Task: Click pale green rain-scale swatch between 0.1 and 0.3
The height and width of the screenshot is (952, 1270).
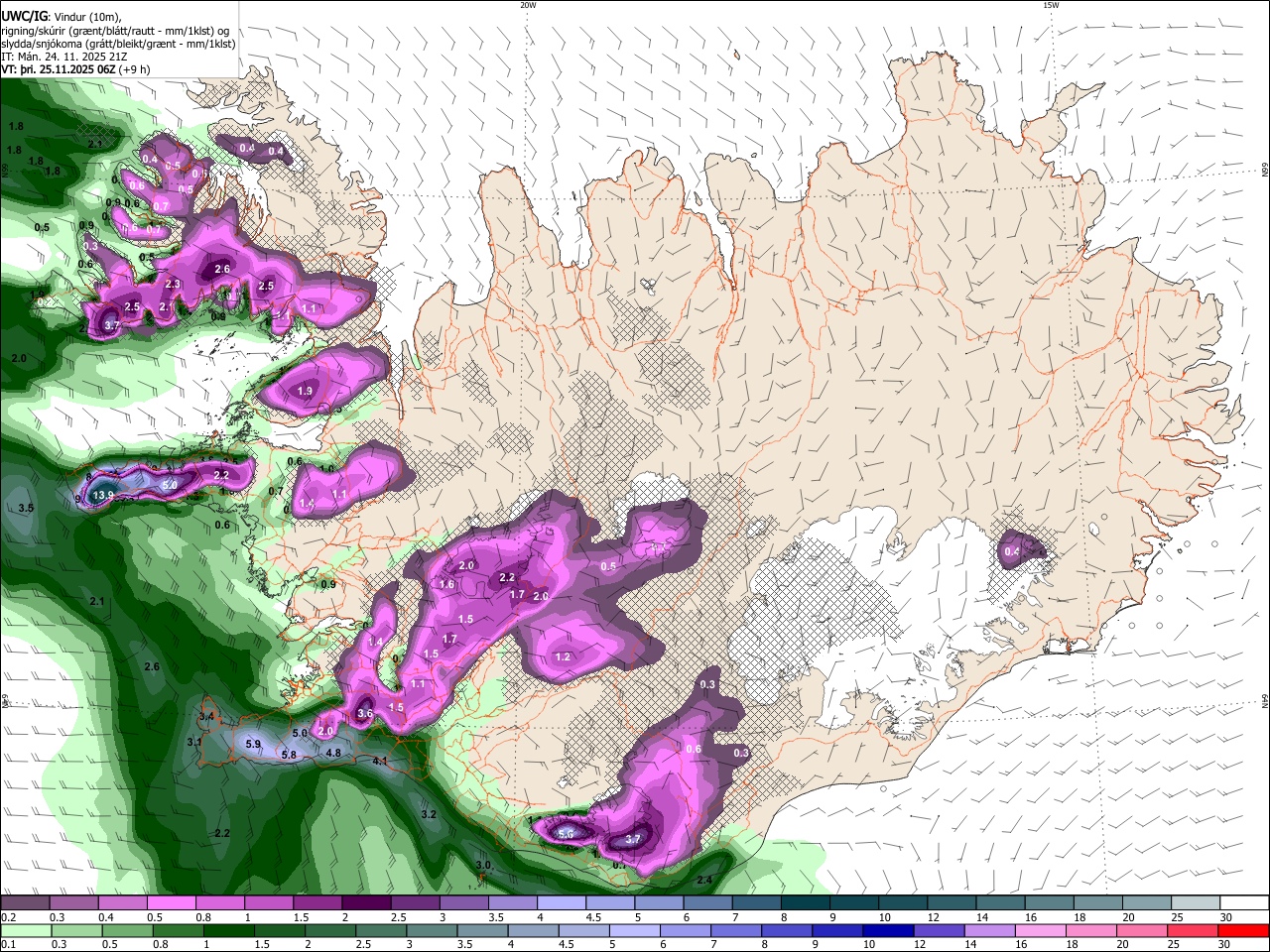Action: (x=25, y=930)
